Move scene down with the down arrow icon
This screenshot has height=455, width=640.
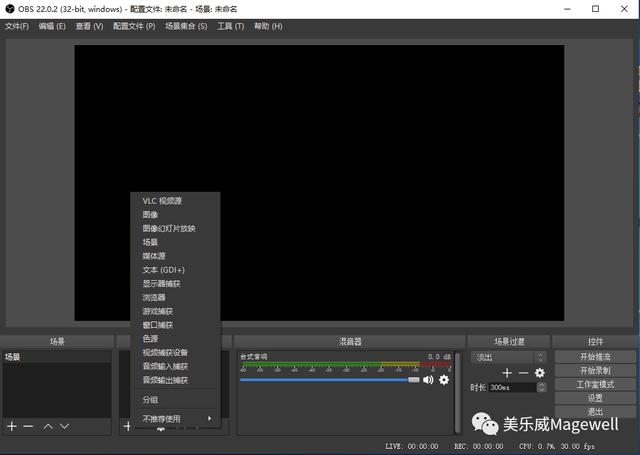pyautogui.click(x=64, y=426)
